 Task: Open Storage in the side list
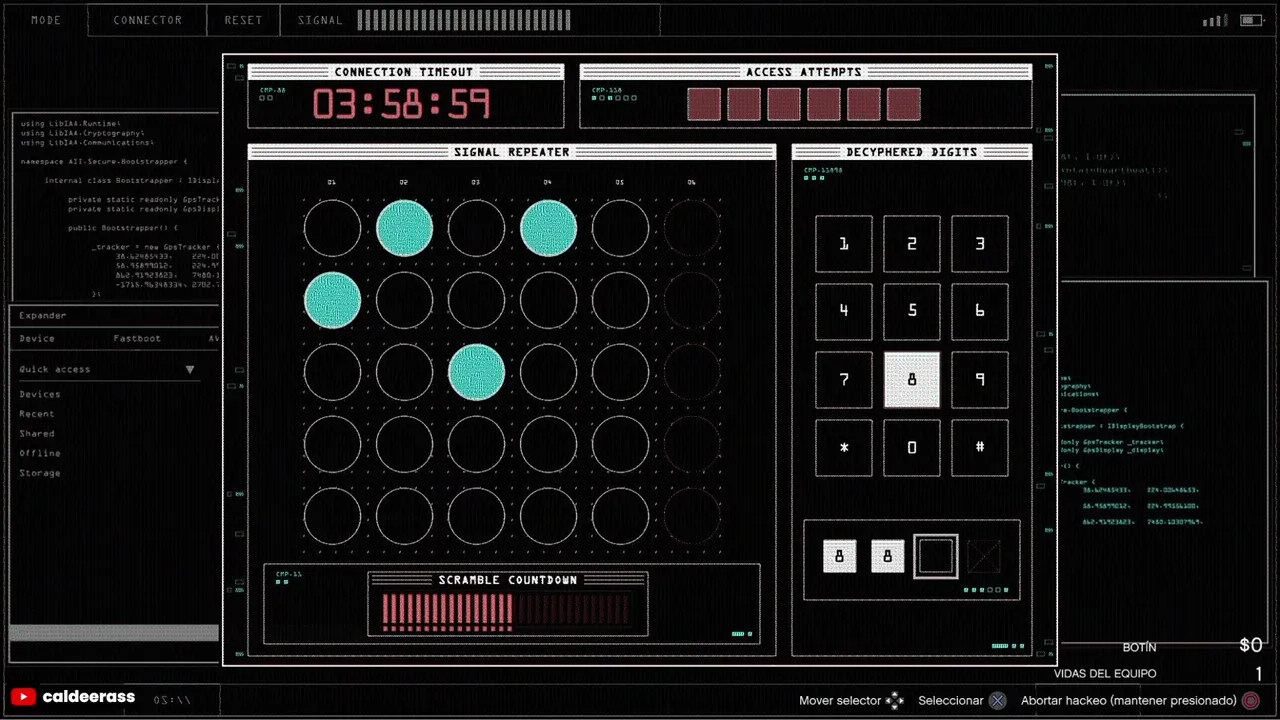coord(40,473)
